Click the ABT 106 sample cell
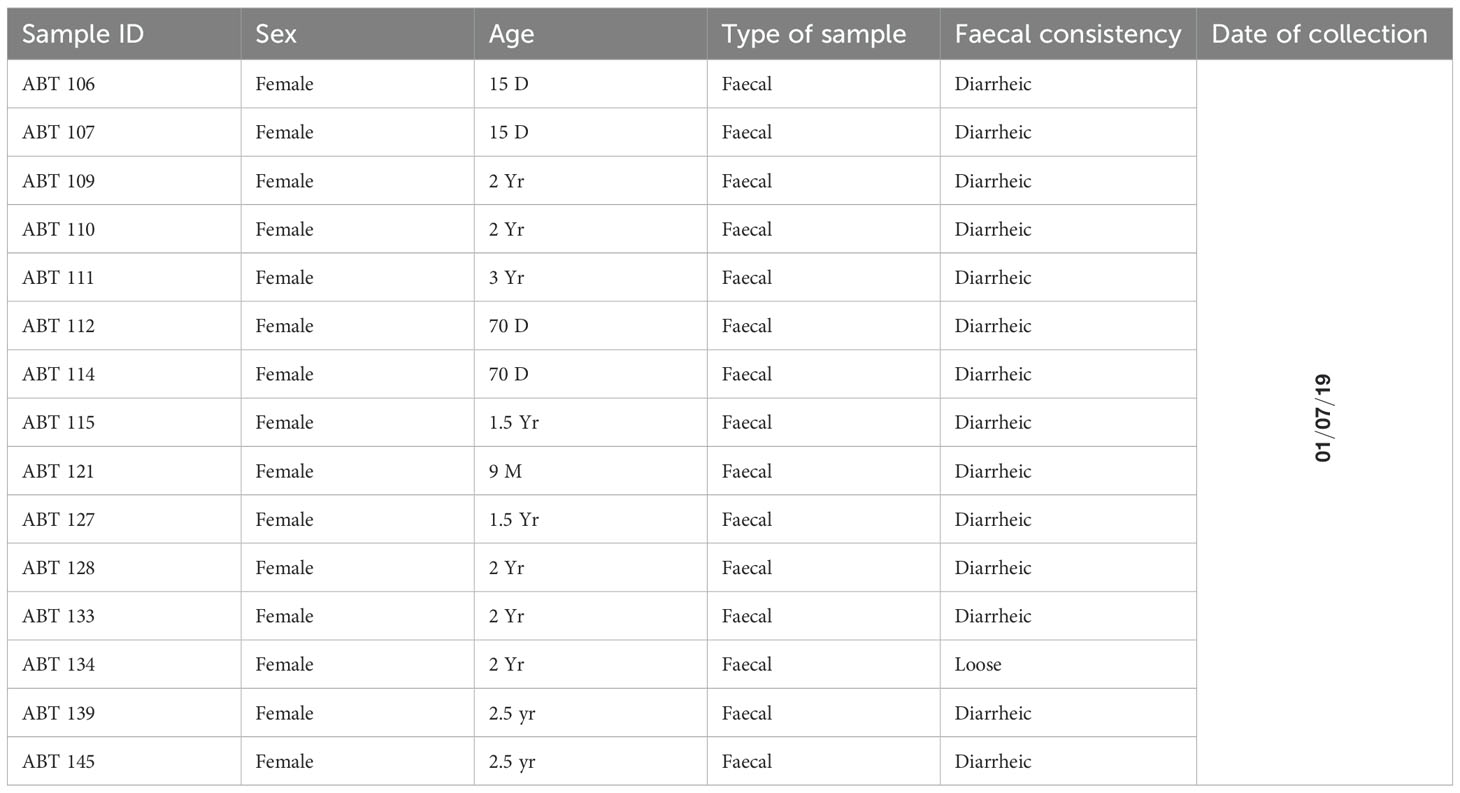Viewport: 1460px width, 793px height. click(x=124, y=84)
